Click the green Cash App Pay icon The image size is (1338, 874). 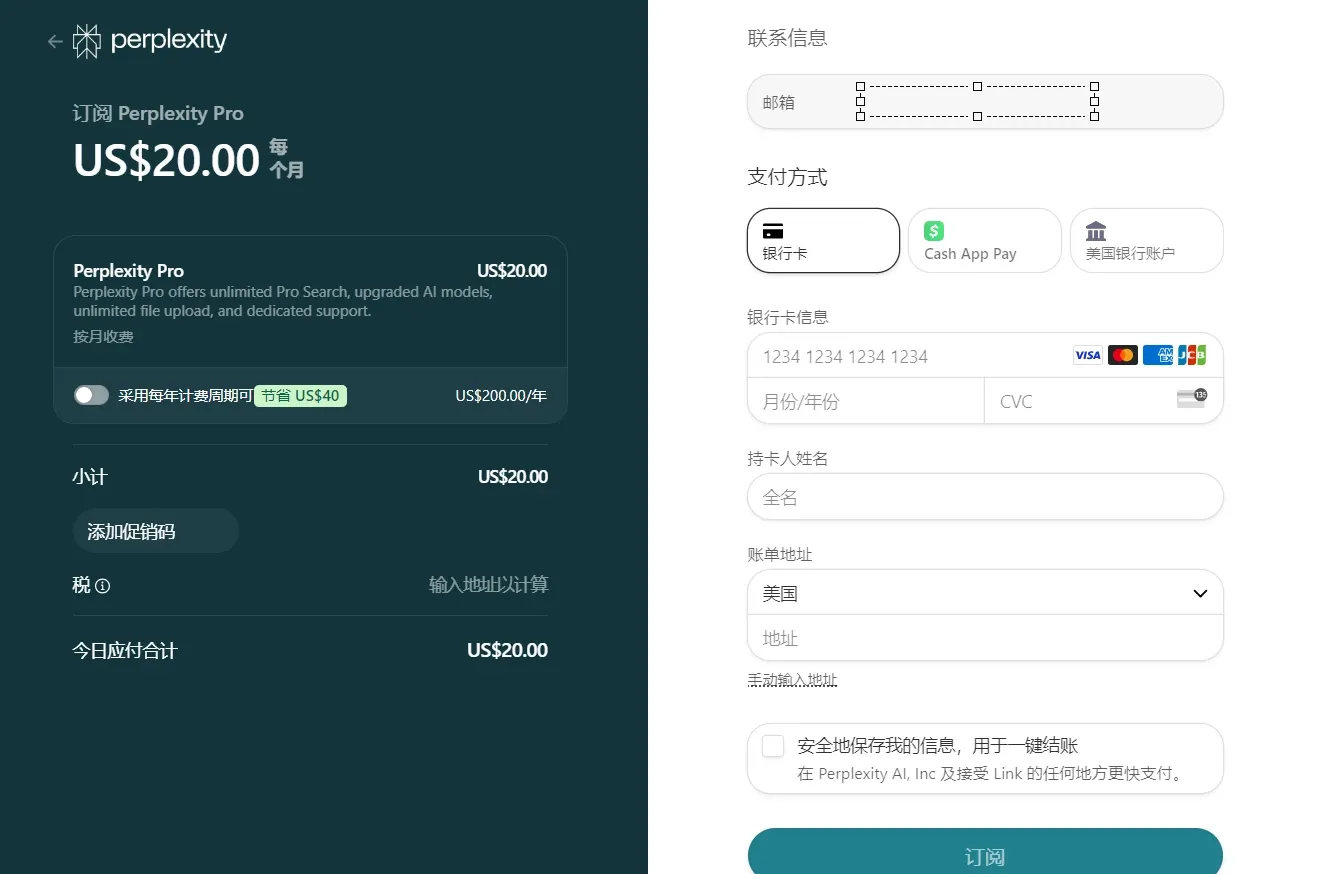[932, 230]
